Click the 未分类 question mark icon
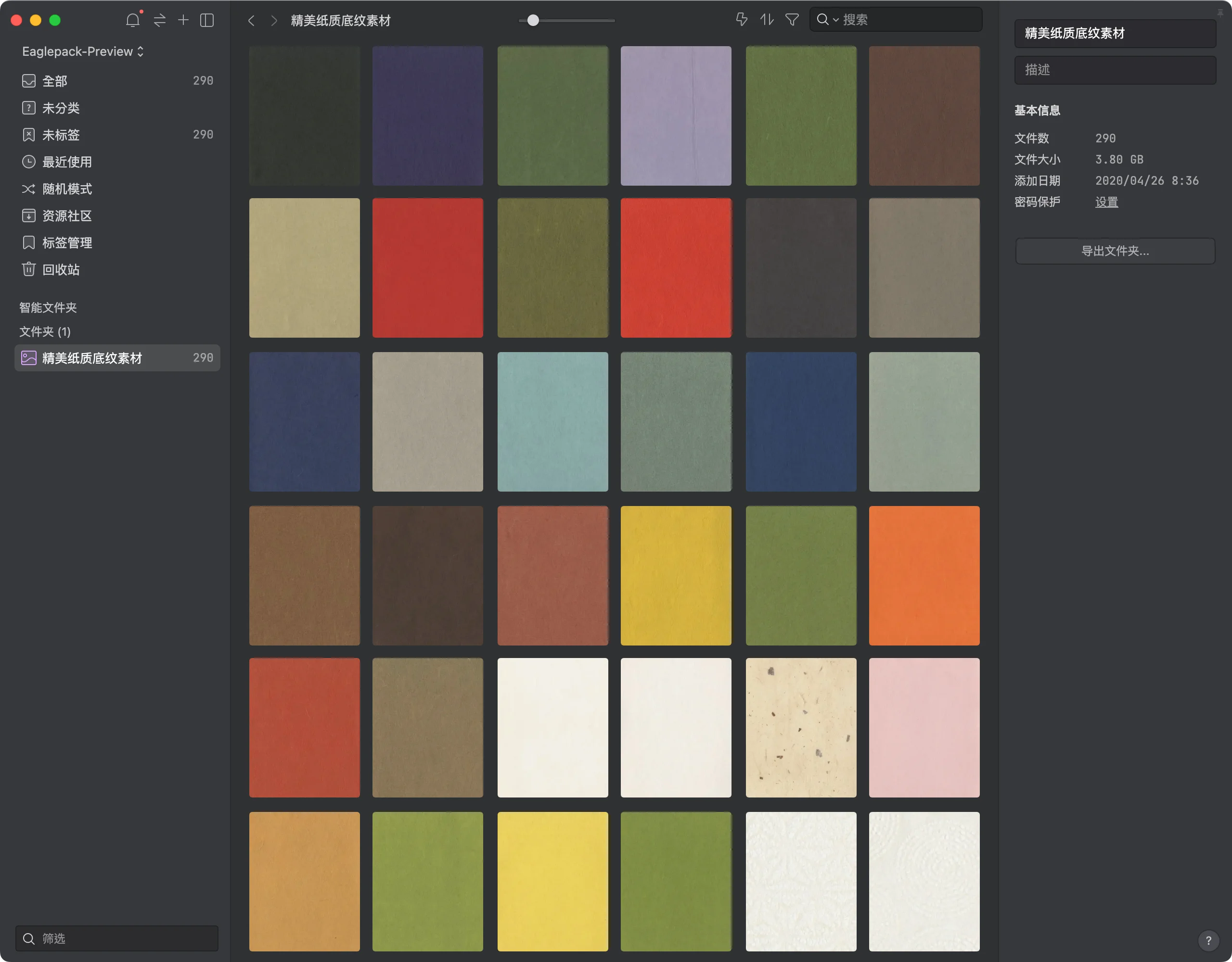 (x=29, y=108)
